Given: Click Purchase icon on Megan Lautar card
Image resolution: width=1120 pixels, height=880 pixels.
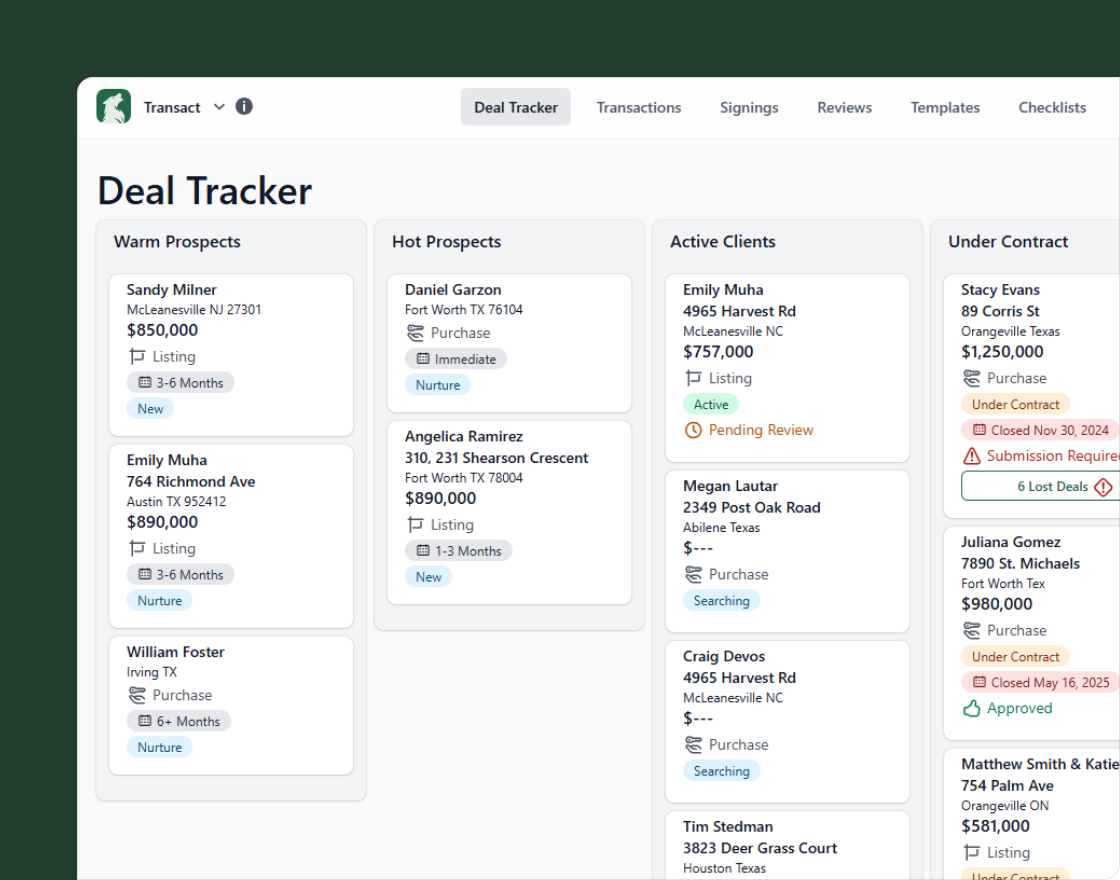Looking at the screenshot, I should pos(693,574).
